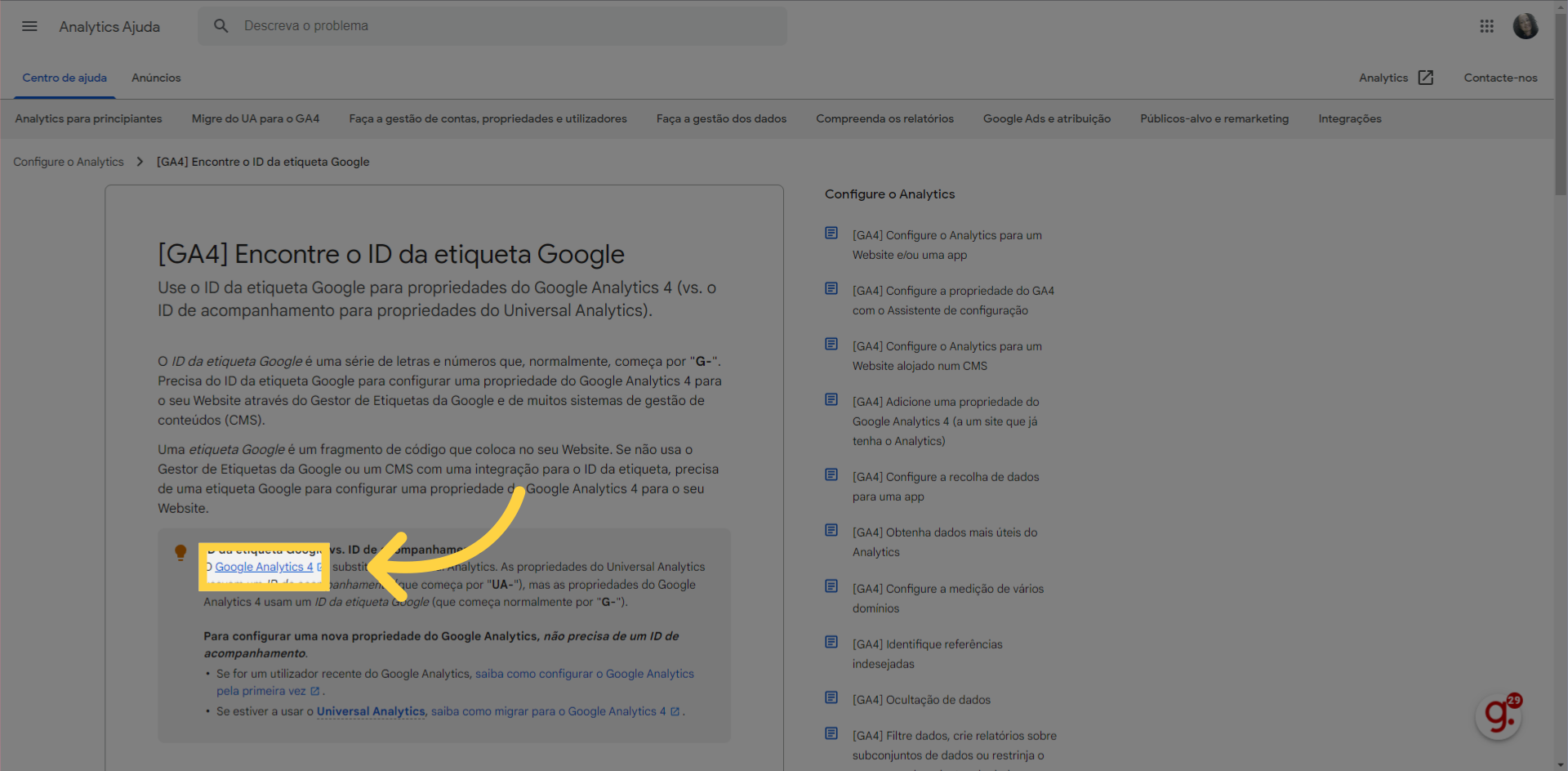Image resolution: width=1568 pixels, height=771 pixels.
Task: Click the Universal Analytics glossary link
Action: pos(371,711)
